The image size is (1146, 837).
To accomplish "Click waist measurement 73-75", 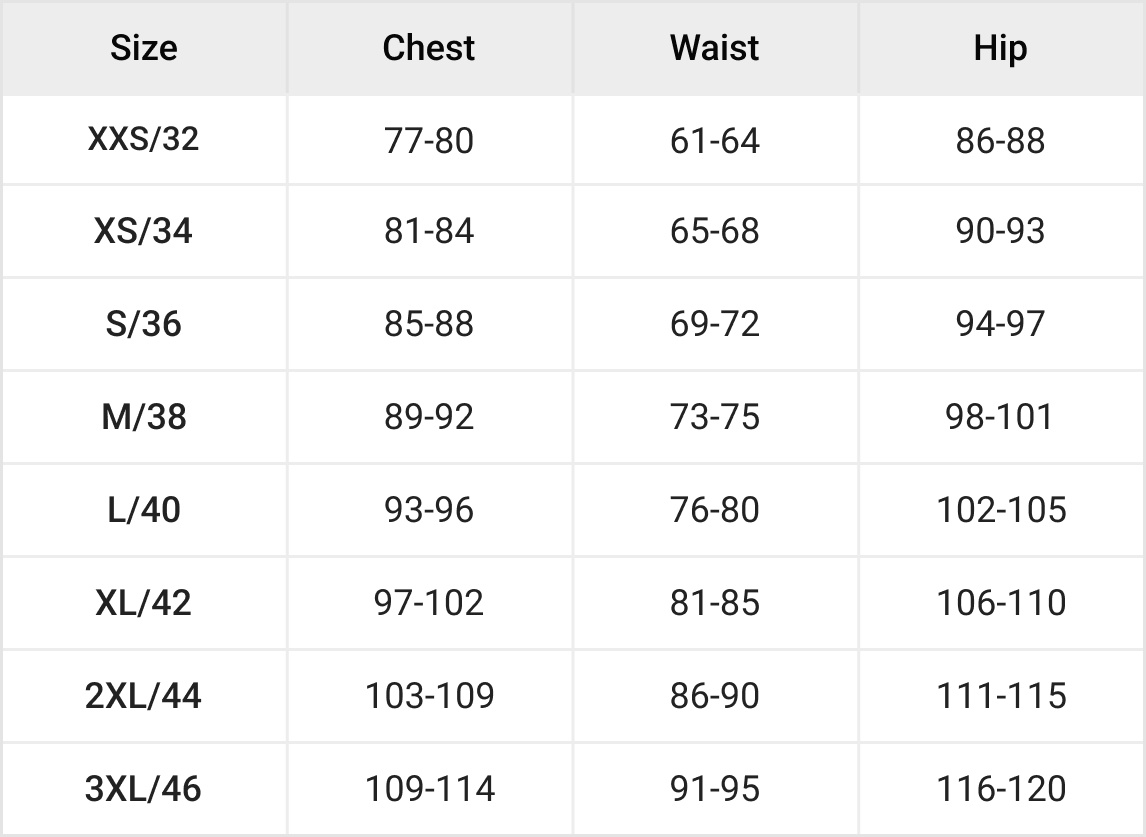I will pos(715,417).
